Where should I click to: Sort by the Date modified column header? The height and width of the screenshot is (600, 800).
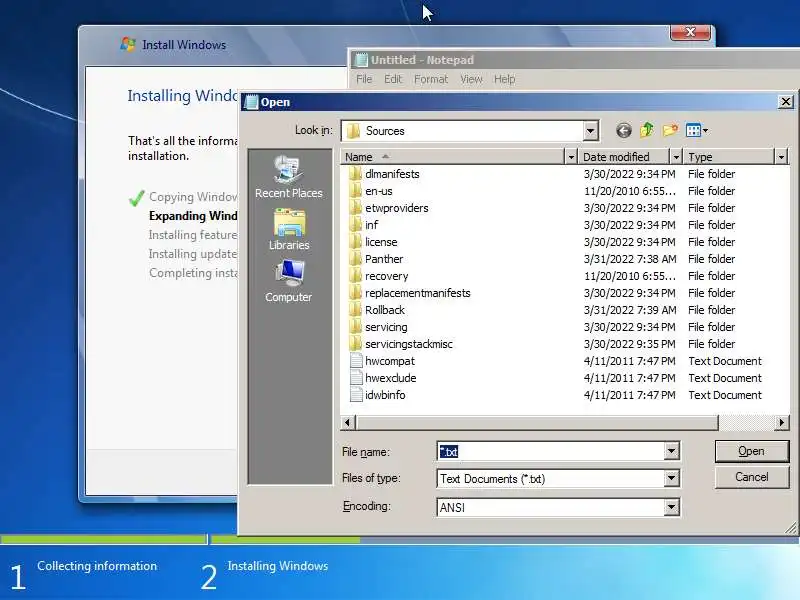tap(624, 157)
